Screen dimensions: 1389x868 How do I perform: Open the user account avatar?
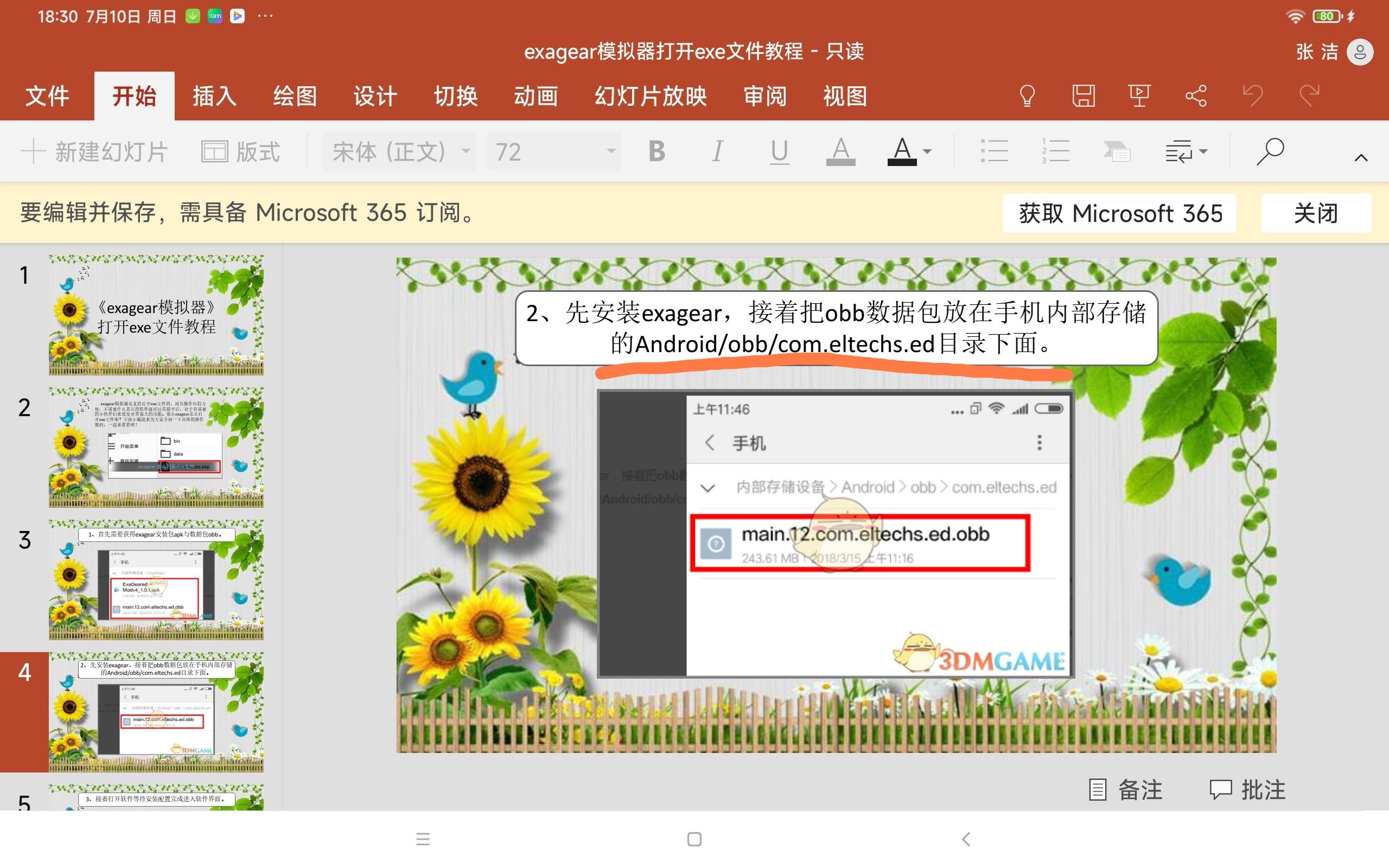1360,52
